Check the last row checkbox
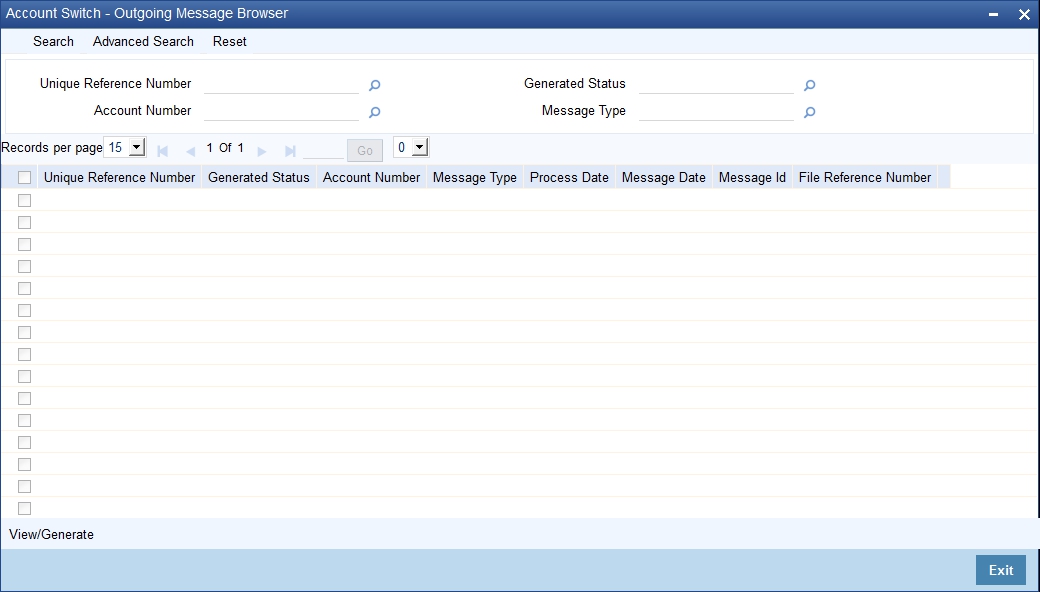The height and width of the screenshot is (592, 1040). [x=25, y=508]
